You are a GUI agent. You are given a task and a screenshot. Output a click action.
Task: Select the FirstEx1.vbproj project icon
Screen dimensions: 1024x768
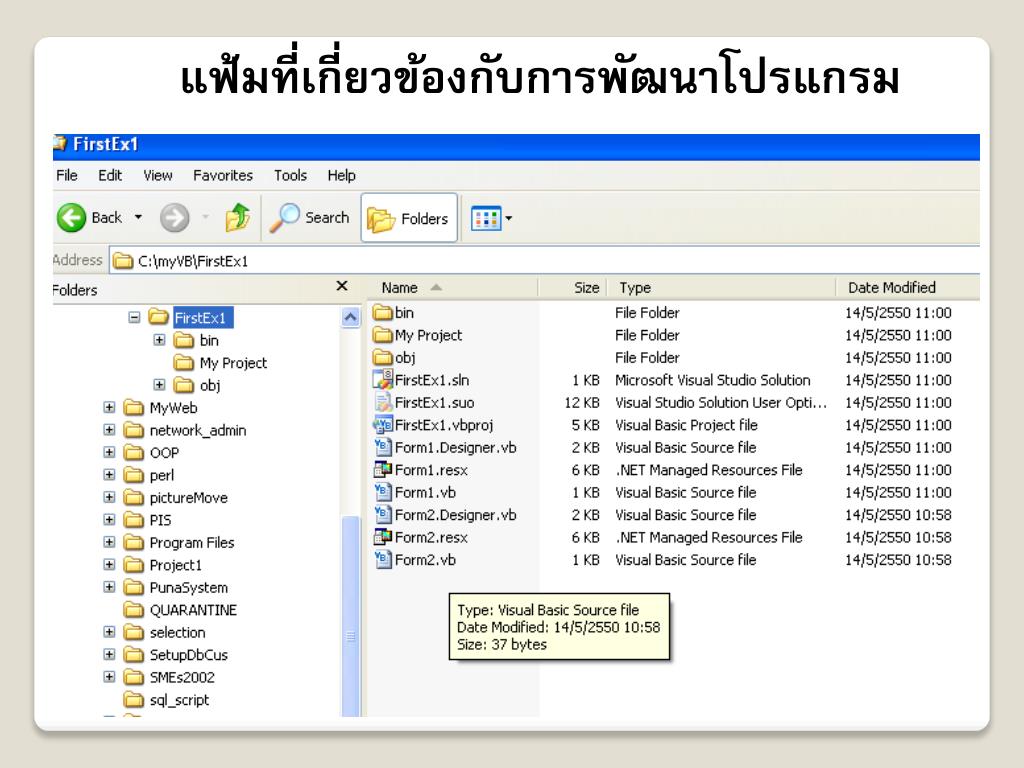pos(383,424)
